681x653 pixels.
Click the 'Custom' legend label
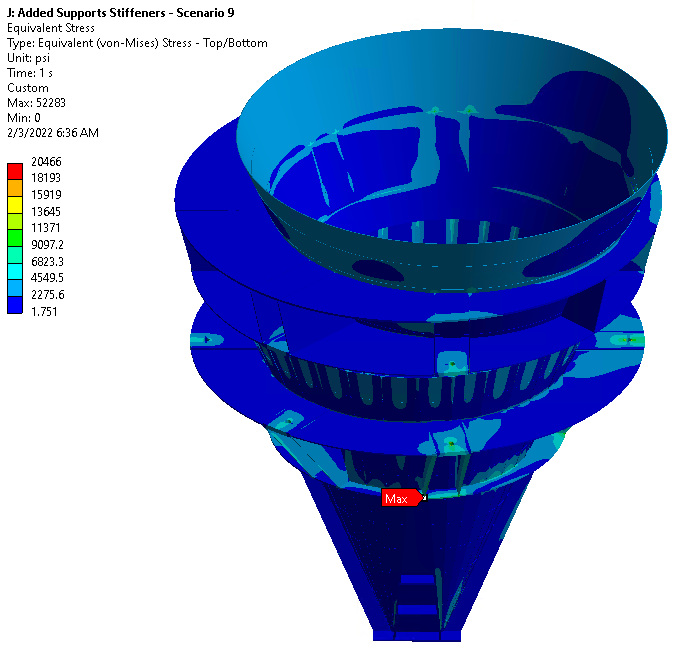(x=28, y=88)
